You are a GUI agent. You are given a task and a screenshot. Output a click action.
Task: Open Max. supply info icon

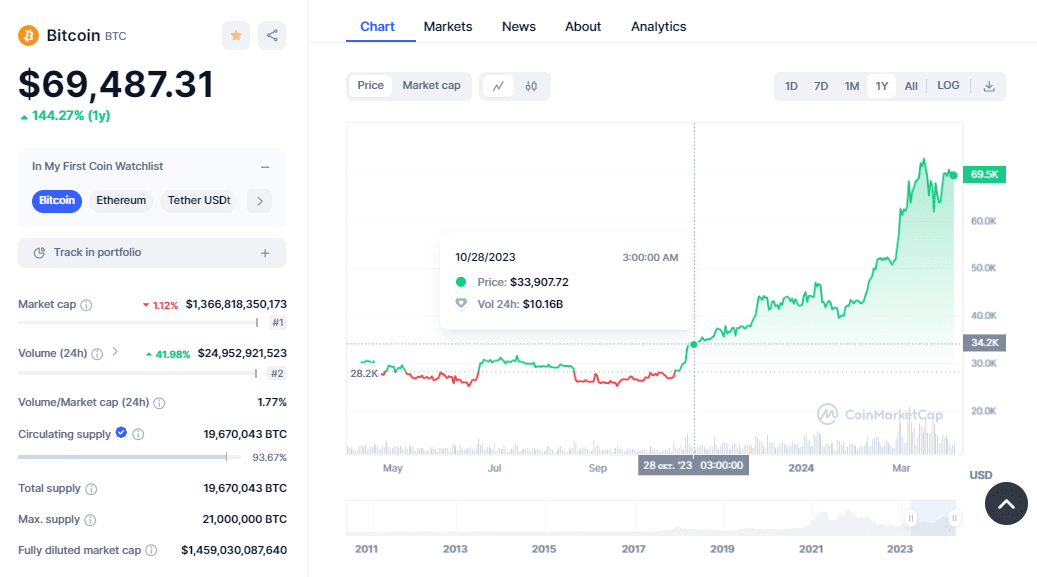pyautogui.click(x=90, y=520)
